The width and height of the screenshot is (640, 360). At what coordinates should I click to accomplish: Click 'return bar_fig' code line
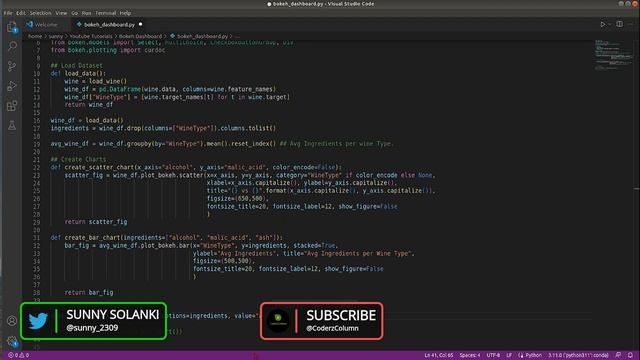(89, 292)
